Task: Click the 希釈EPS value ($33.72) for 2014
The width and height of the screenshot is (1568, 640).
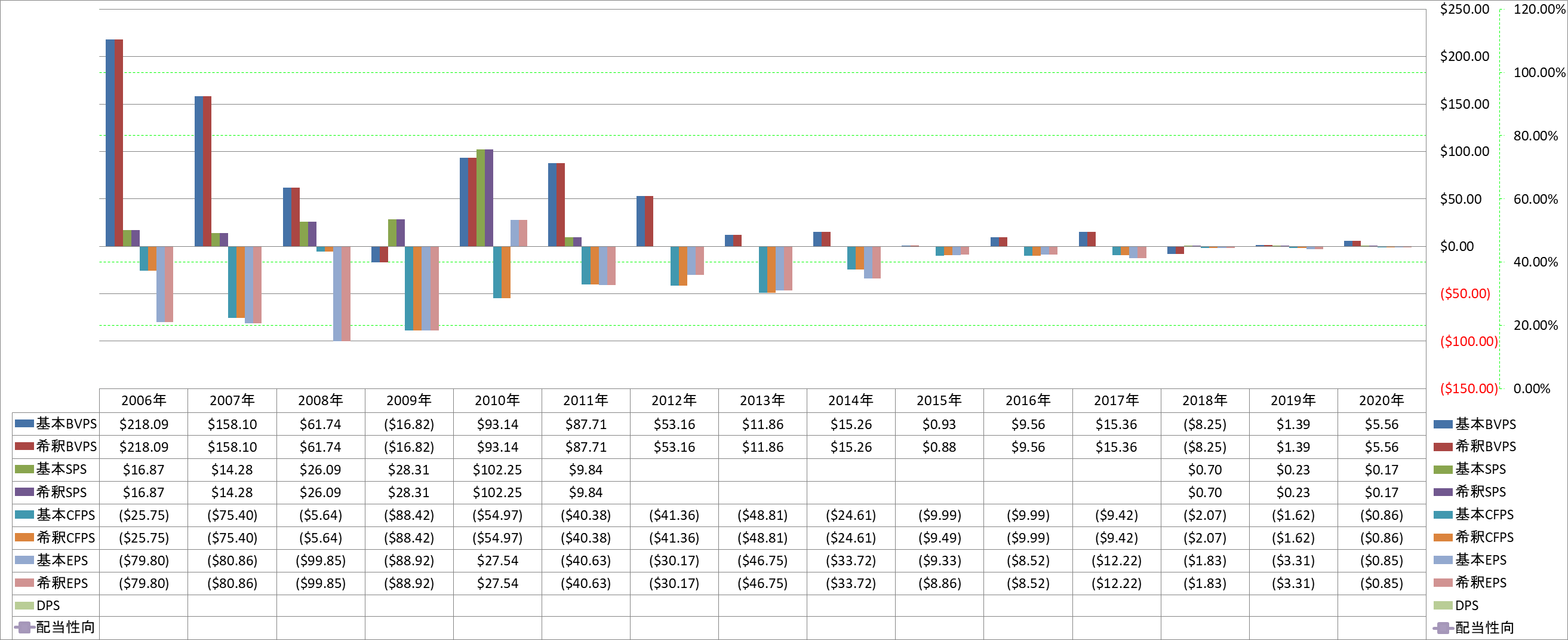Action: [x=851, y=583]
